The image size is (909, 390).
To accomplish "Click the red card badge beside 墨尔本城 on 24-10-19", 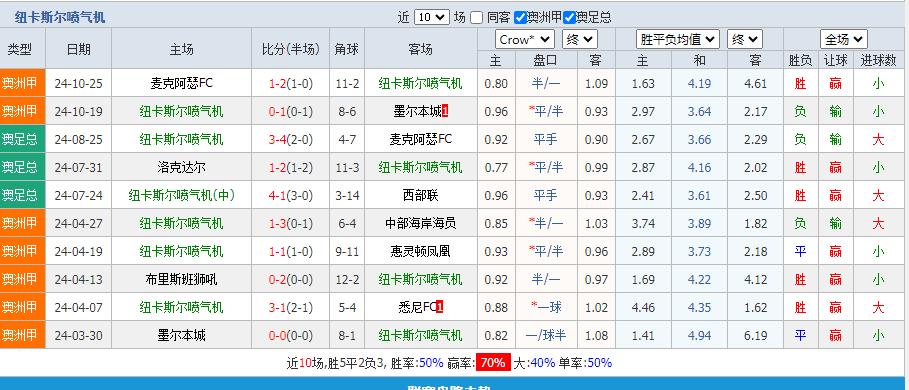I will [445, 111].
